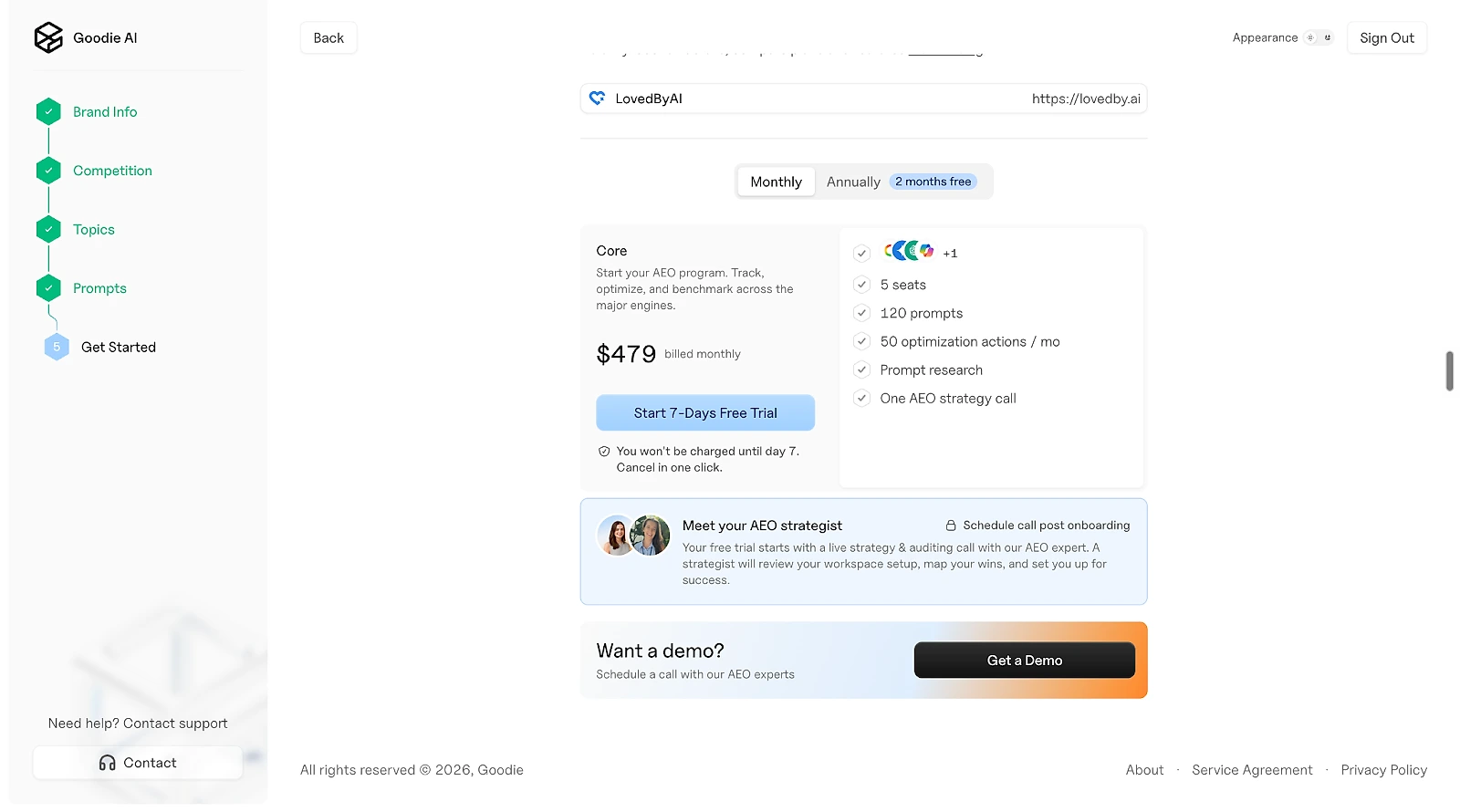Click the check icon beside 50 optimization actions
1460x812 pixels.
coord(861,341)
